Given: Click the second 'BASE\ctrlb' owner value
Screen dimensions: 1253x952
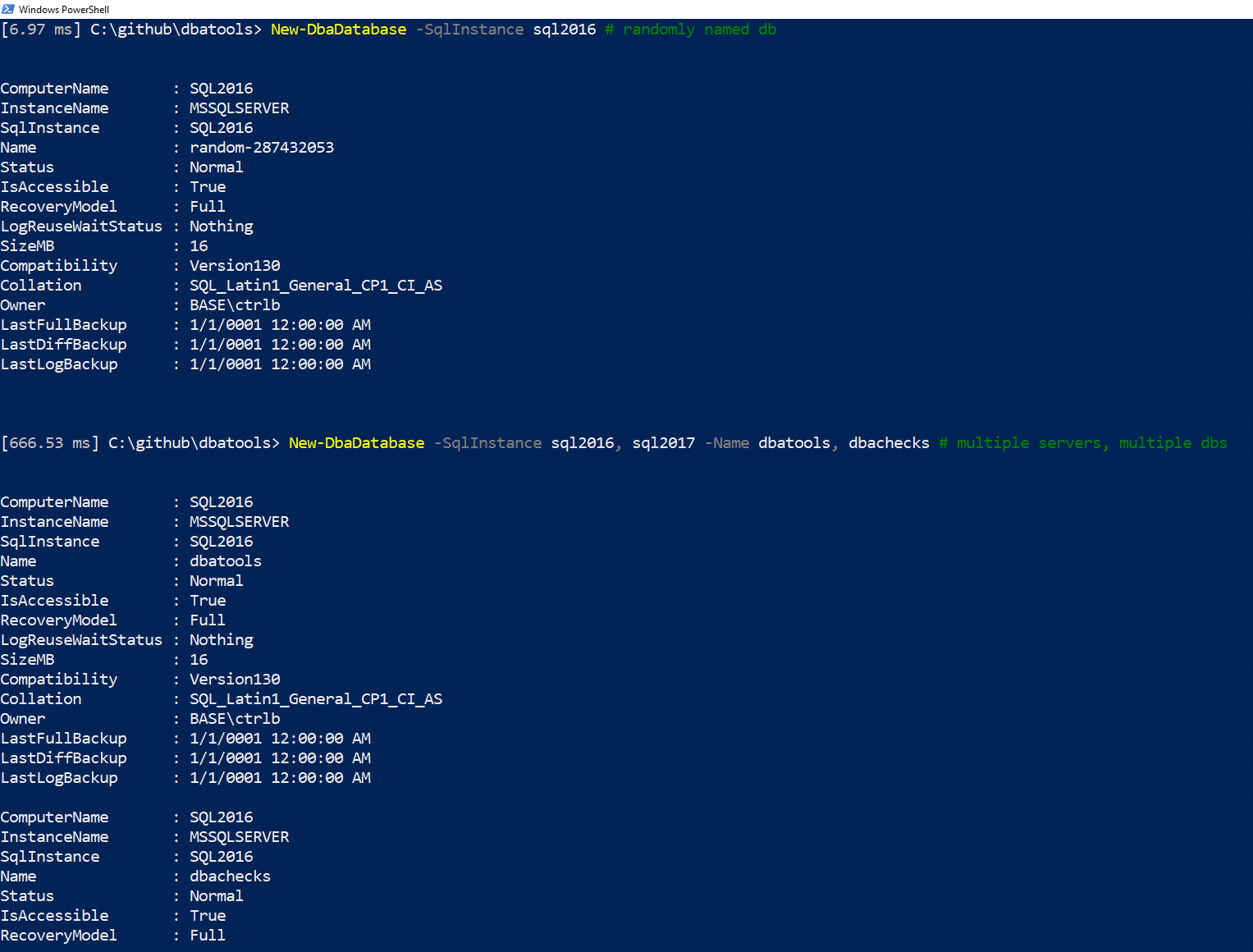Looking at the screenshot, I should click(x=235, y=719).
